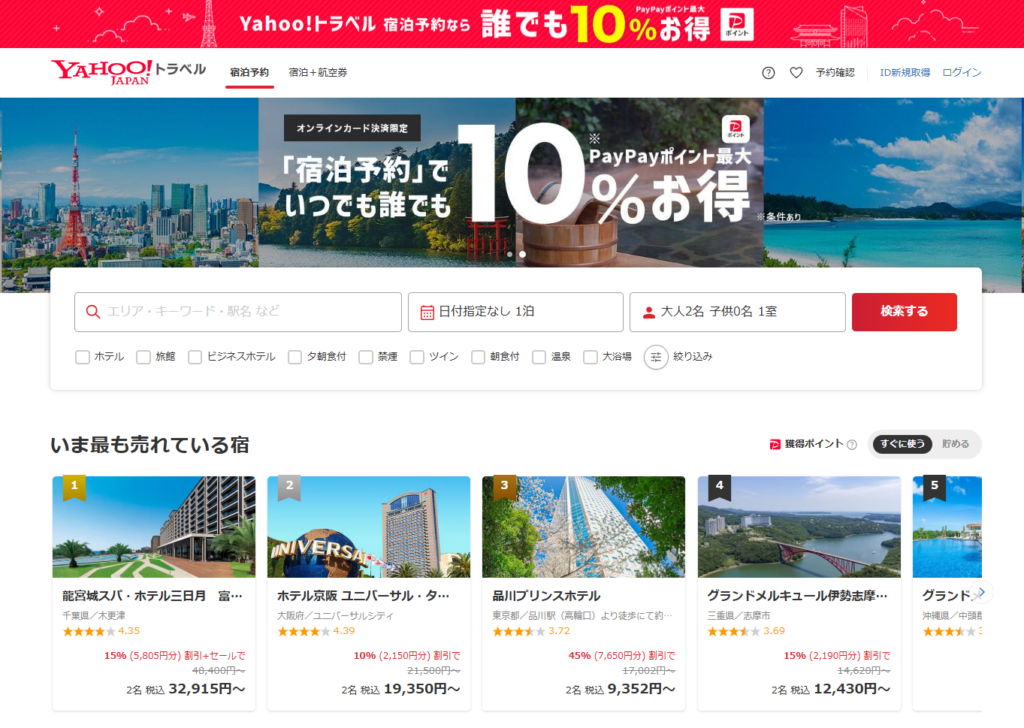Check the 大浴場 checkbox

[x=590, y=357]
